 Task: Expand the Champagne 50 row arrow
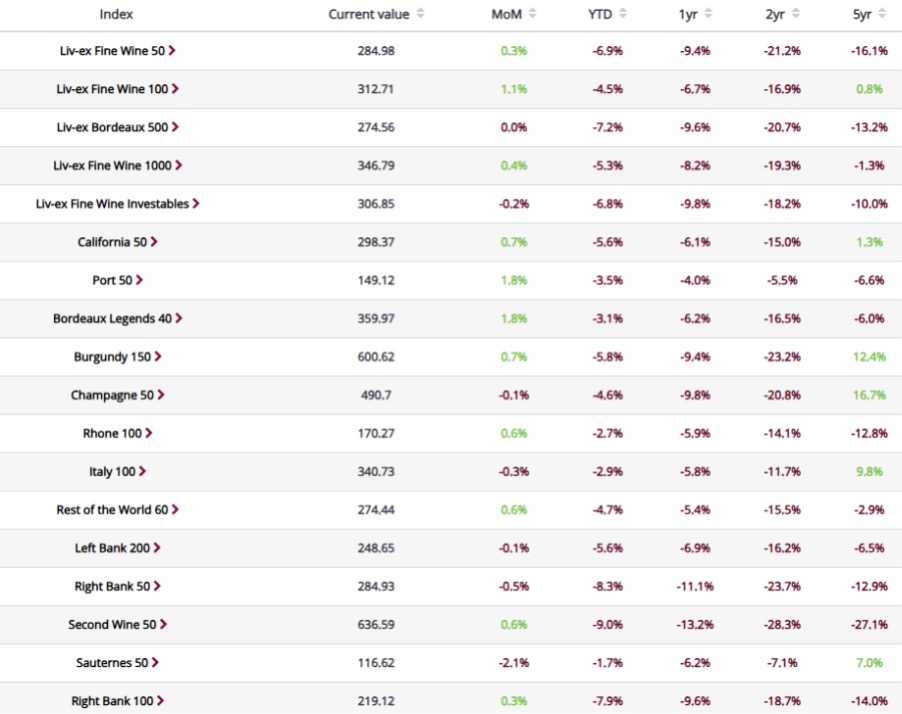[x=161, y=395]
